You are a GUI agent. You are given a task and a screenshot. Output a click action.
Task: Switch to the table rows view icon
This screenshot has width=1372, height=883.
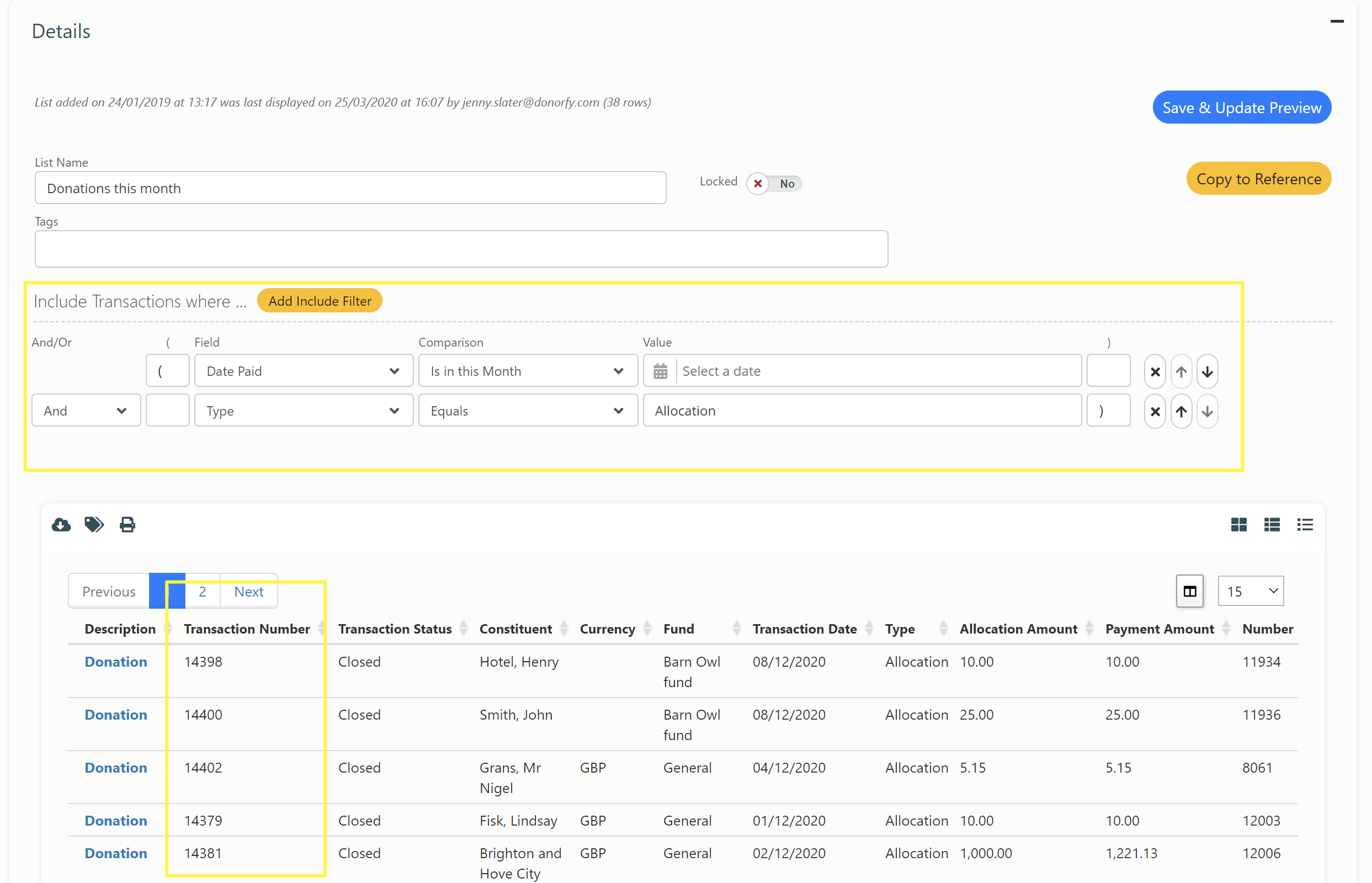click(1272, 525)
